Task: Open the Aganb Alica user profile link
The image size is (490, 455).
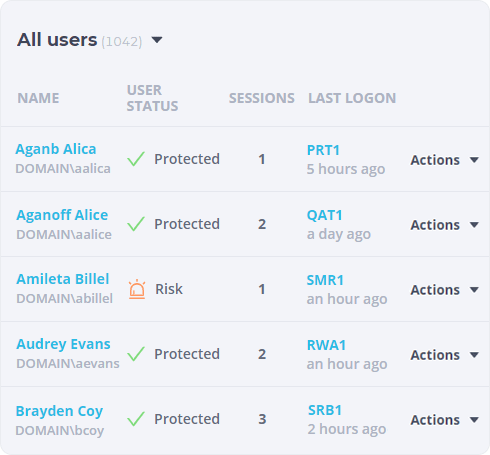Action: pos(56,149)
